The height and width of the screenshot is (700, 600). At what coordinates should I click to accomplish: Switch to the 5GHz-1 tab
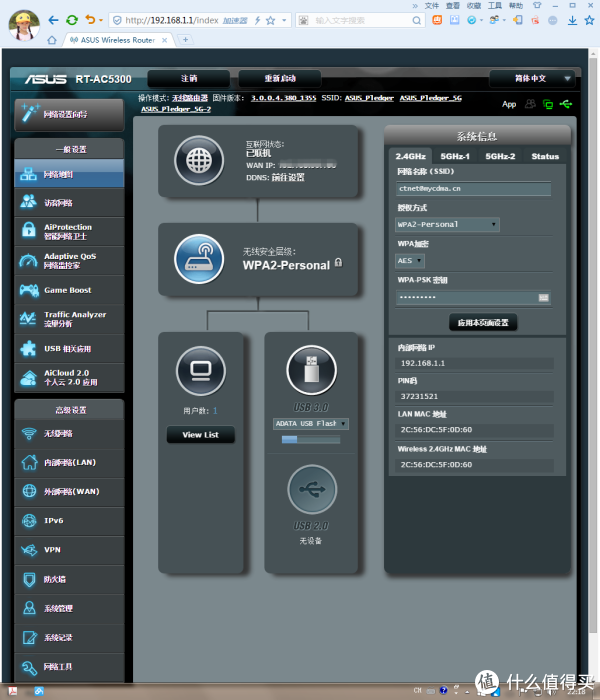pyautogui.click(x=455, y=156)
